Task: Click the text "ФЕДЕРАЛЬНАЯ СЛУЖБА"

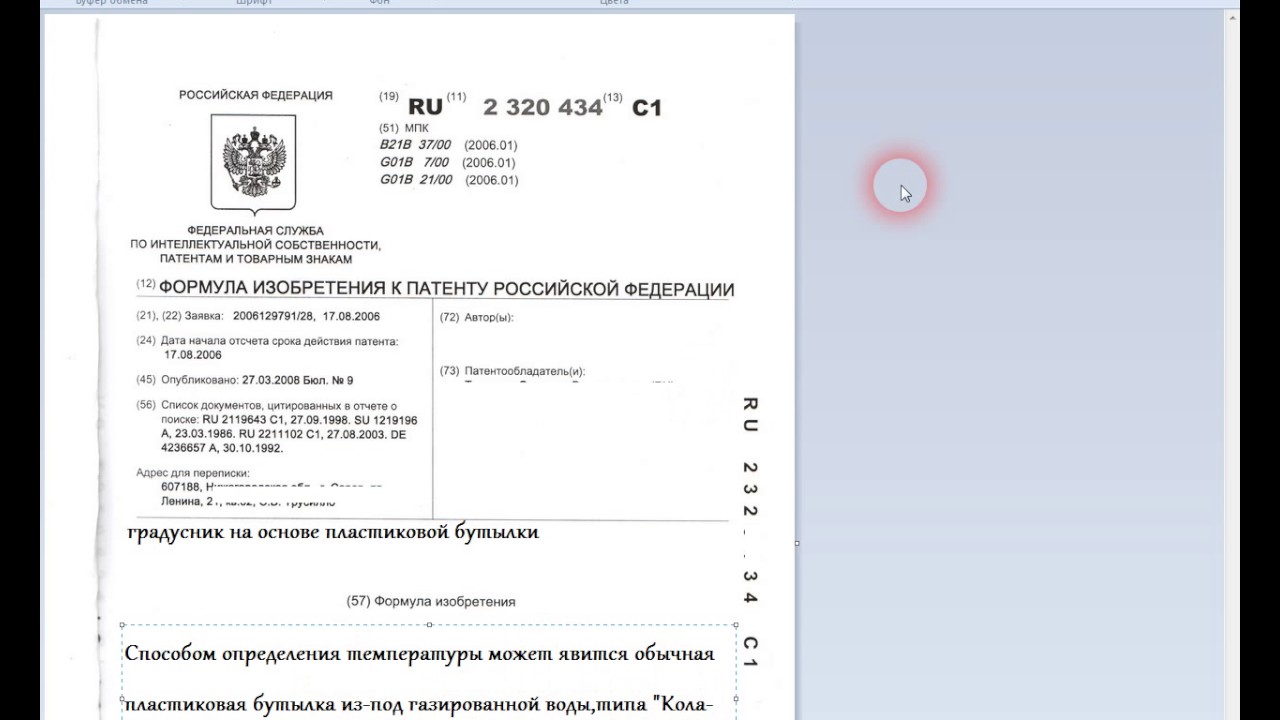Action: tap(255, 231)
